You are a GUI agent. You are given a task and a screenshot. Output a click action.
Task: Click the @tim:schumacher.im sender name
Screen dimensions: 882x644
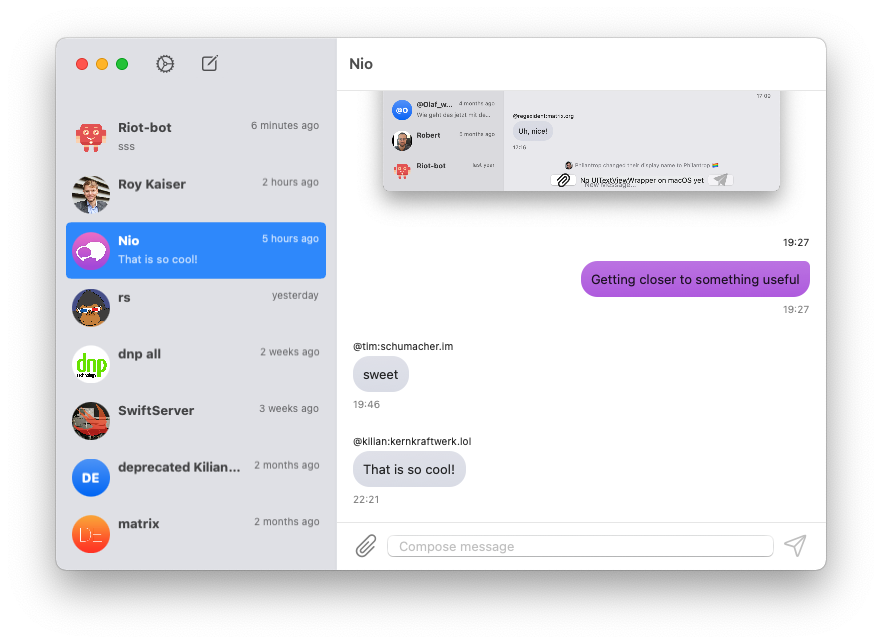coord(403,347)
